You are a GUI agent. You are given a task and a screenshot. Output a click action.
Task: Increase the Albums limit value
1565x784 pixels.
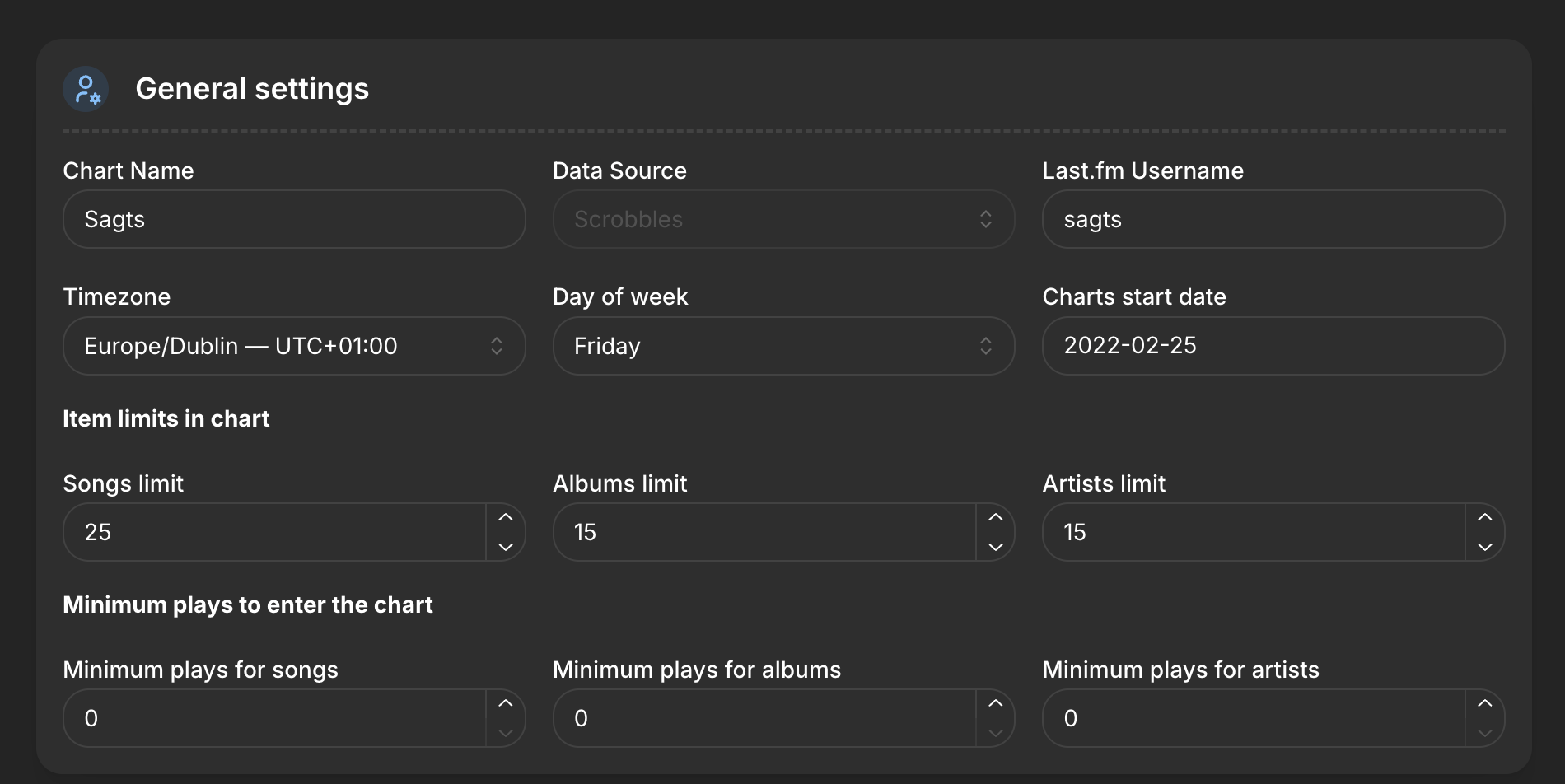(x=995, y=517)
